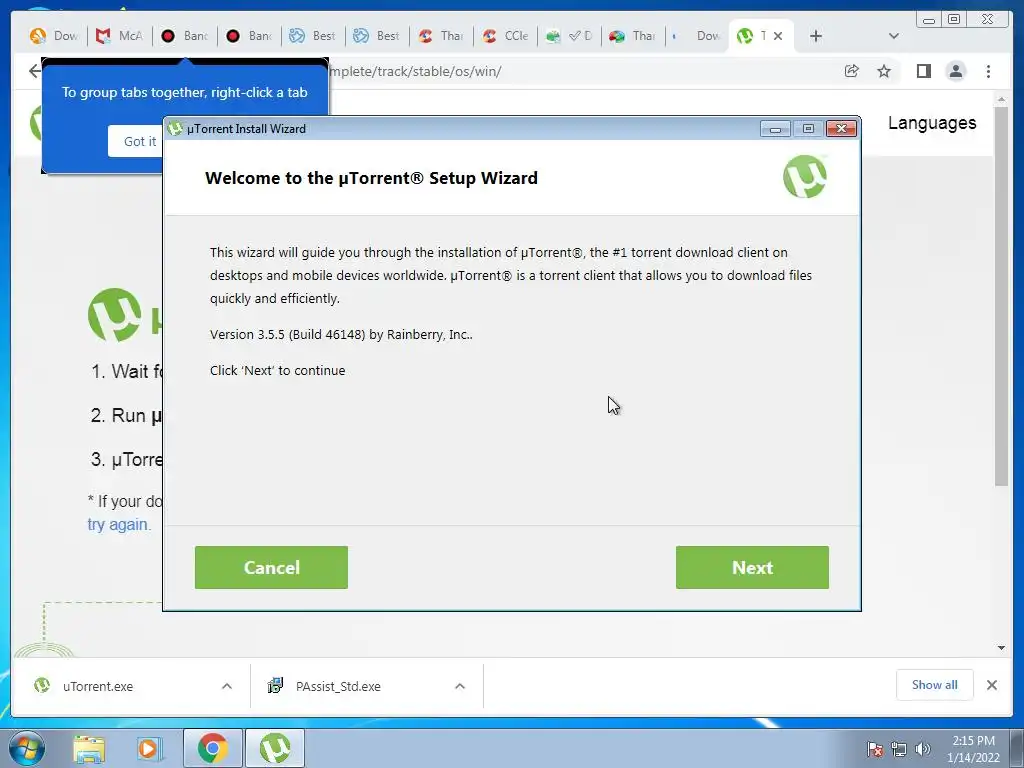This screenshot has width=1024, height=768.
Task: Switch to Chrome in the taskbar
Action: click(x=212, y=748)
